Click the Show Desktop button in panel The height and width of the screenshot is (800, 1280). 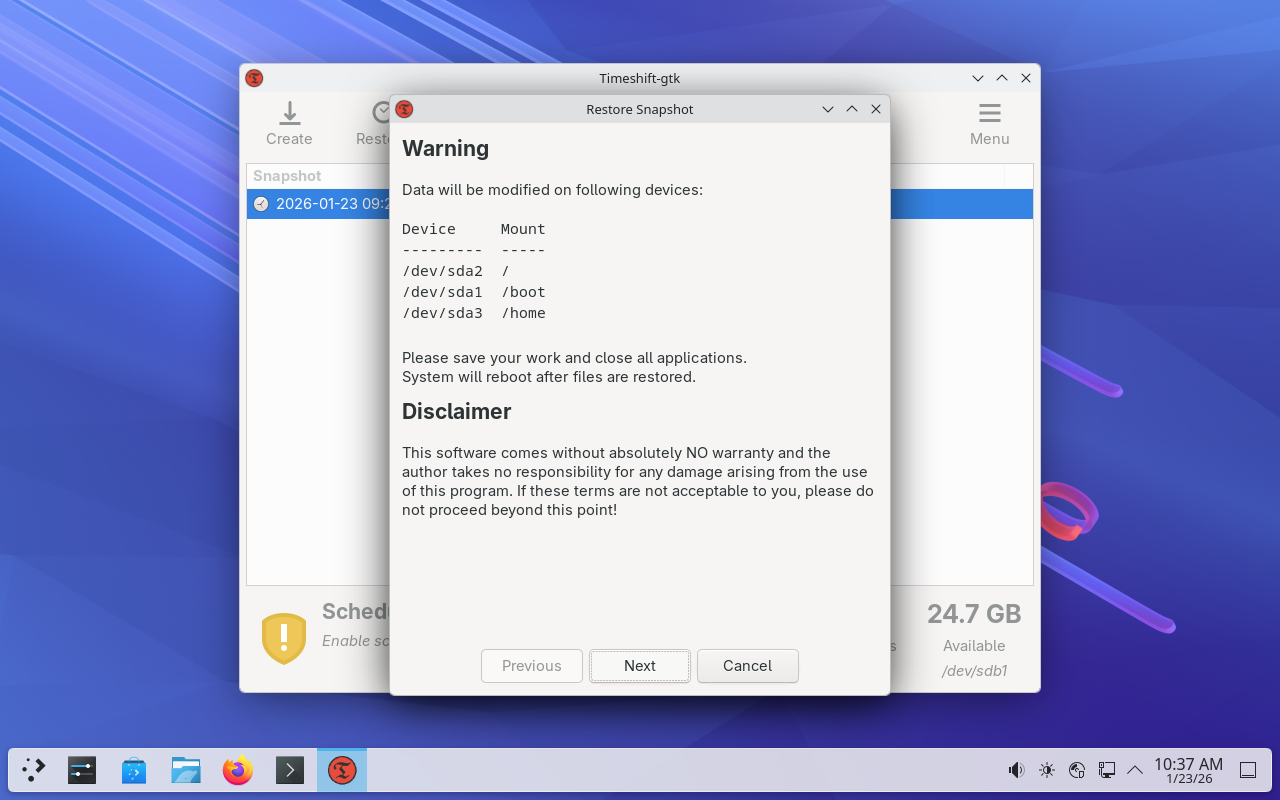1248,770
